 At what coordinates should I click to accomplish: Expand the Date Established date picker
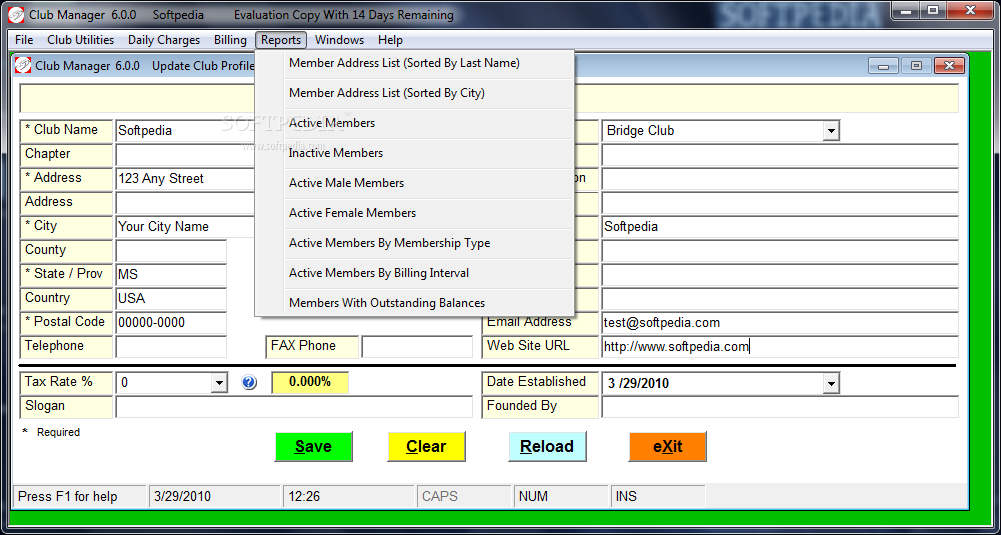coord(831,383)
